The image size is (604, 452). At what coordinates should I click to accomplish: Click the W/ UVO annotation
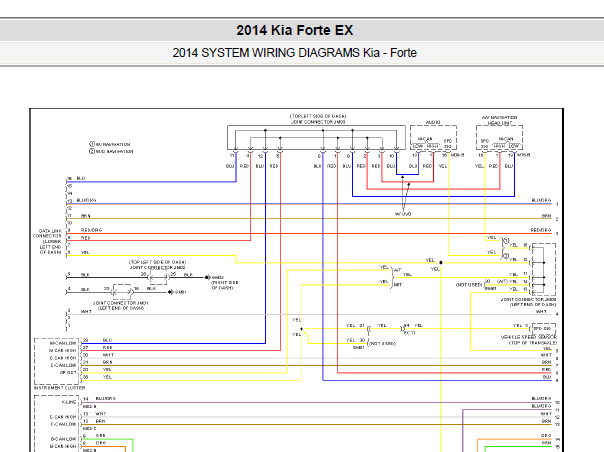coord(403,214)
